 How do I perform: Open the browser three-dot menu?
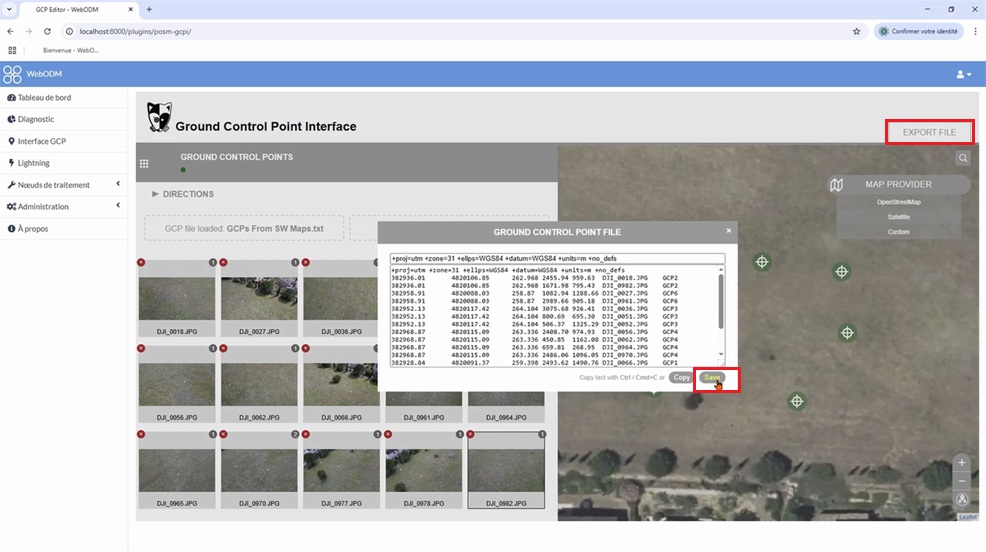[x=975, y=31]
